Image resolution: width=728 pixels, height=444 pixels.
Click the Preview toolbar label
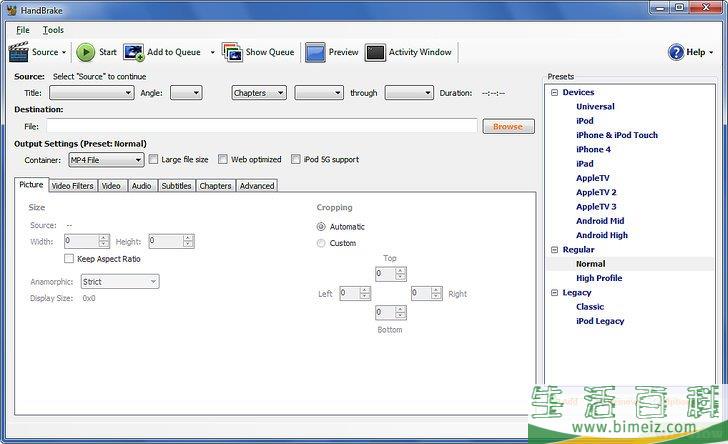click(343, 52)
